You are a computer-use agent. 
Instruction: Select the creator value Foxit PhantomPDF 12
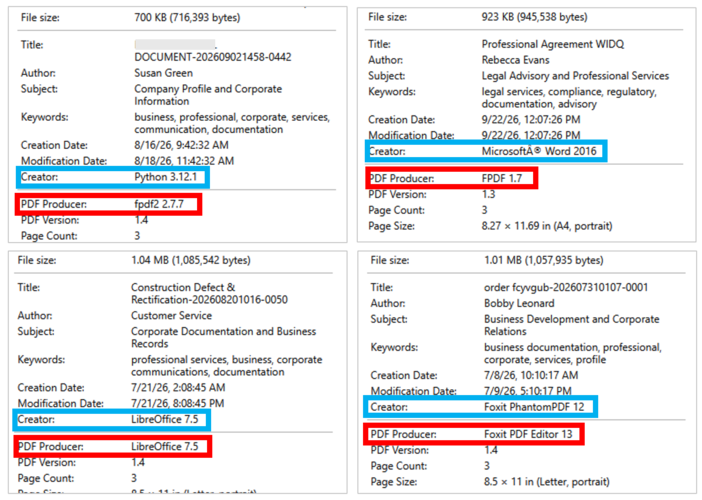[x=534, y=407]
